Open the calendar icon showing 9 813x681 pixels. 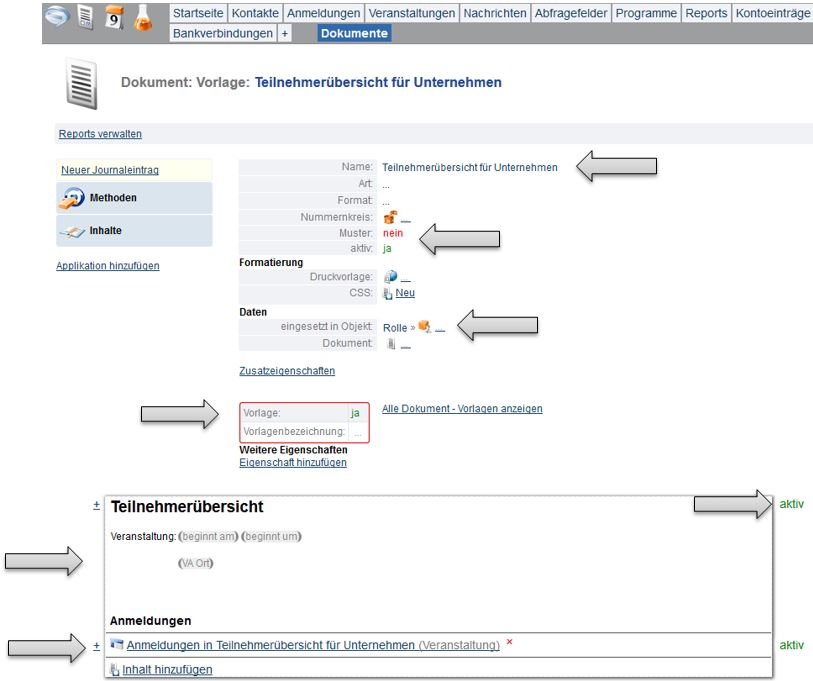click(x=115, y=19)
